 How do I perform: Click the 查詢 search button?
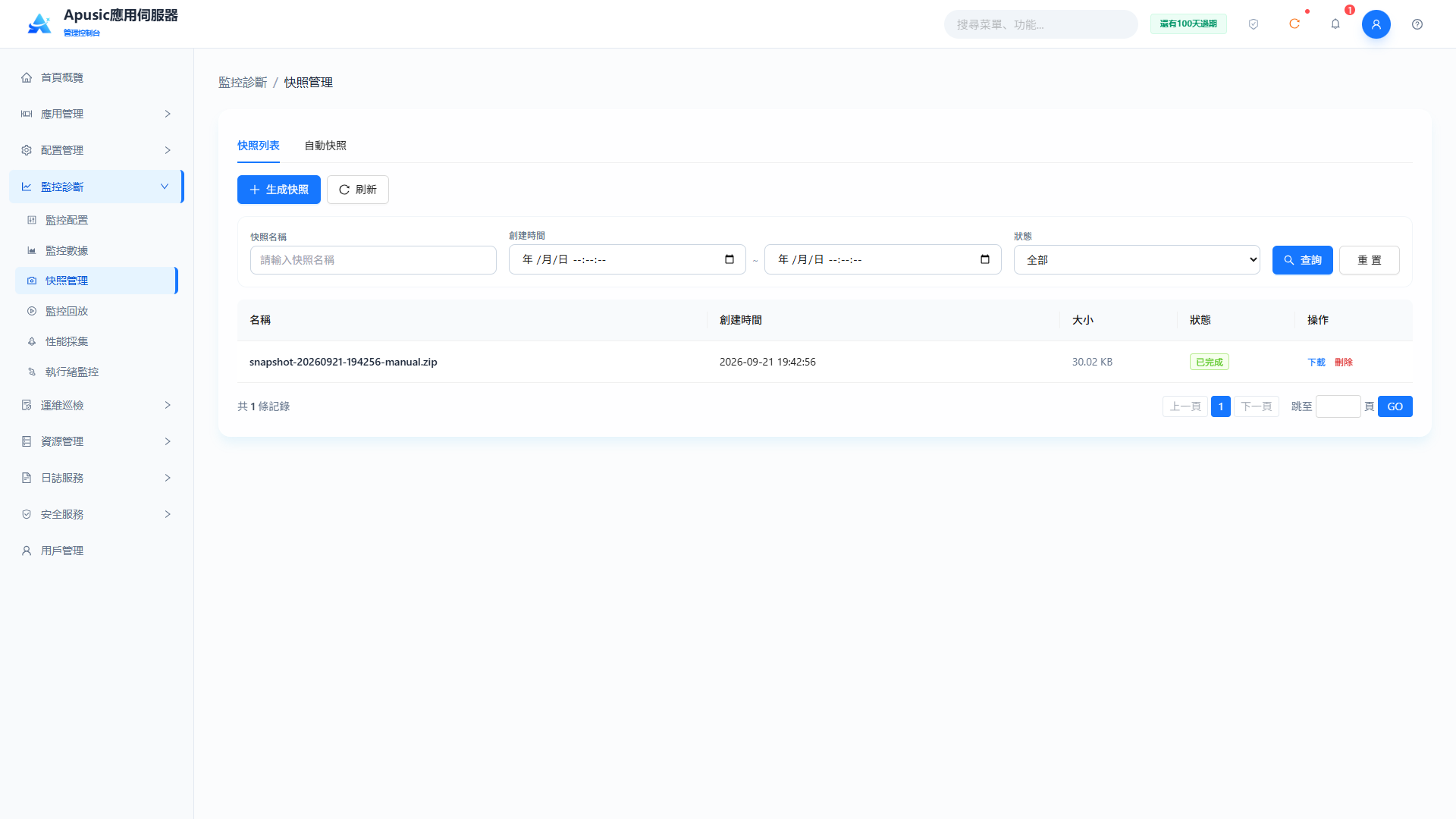coord(1303,260)
